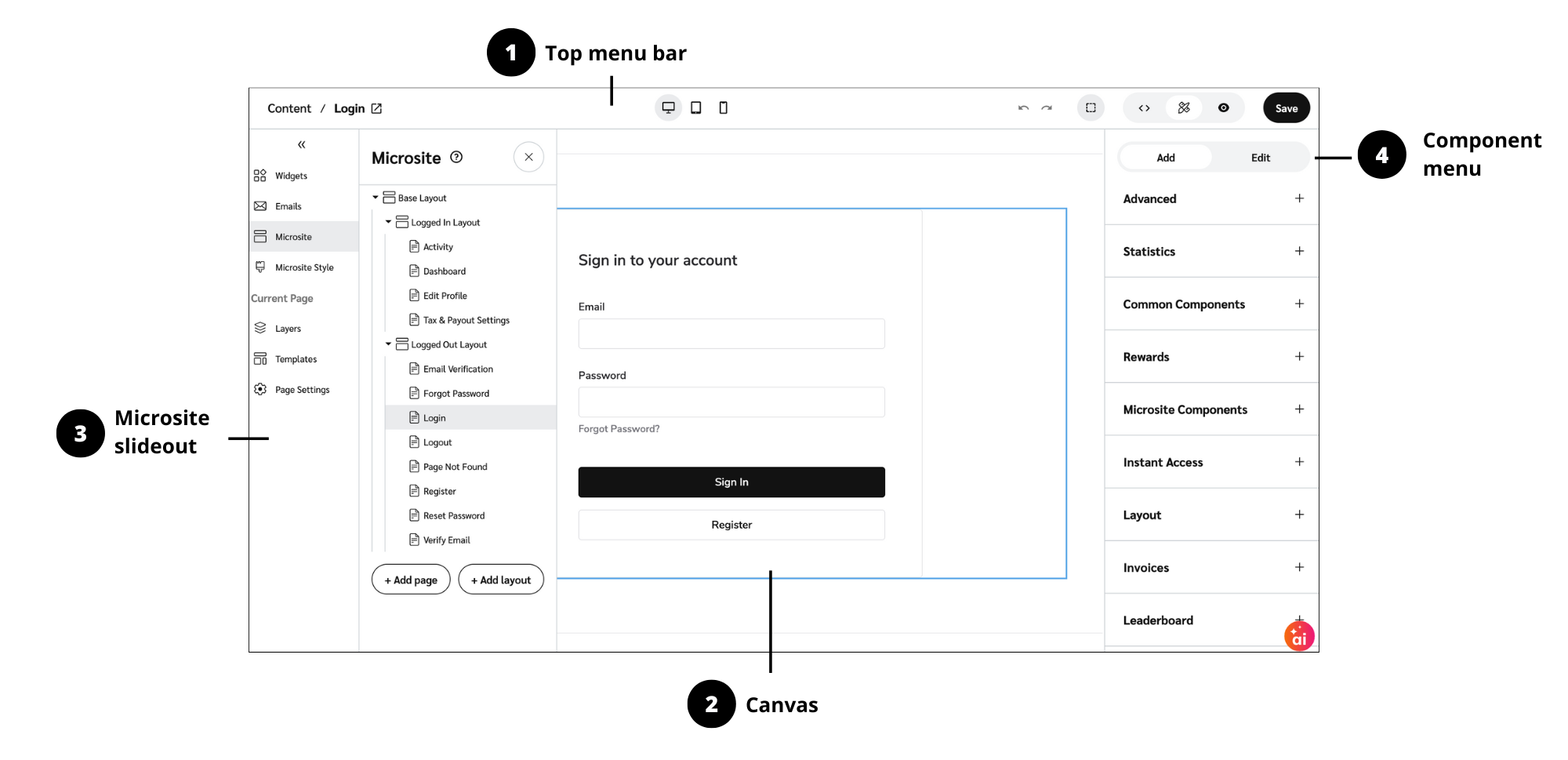Open Microsite Style in the sidebar

[x=303, y=267]
